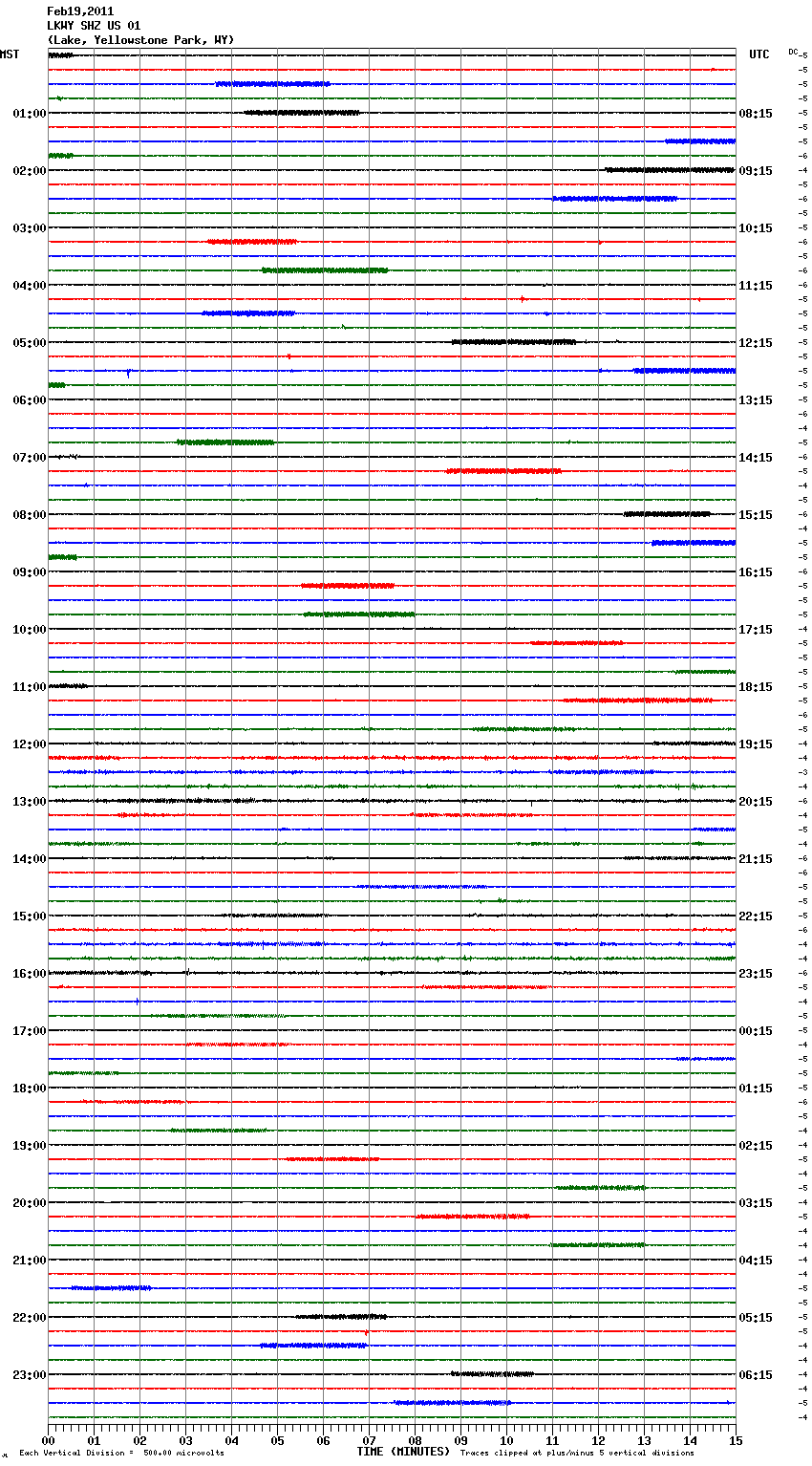Screen dimensions: 812x1466
Task: Click the UTC time label '21:15'
Action: click(756, 859)
